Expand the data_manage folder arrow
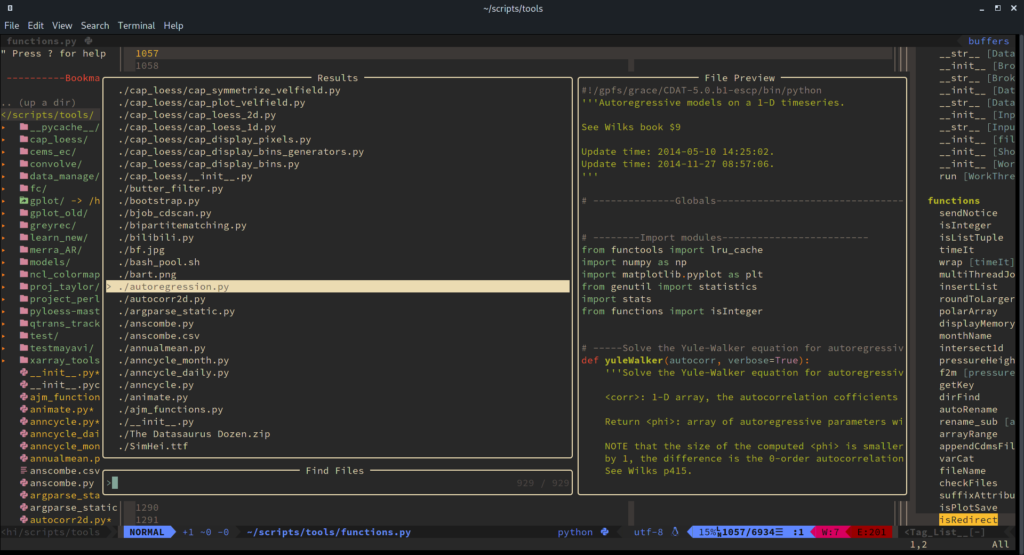 tap(4, 176)
